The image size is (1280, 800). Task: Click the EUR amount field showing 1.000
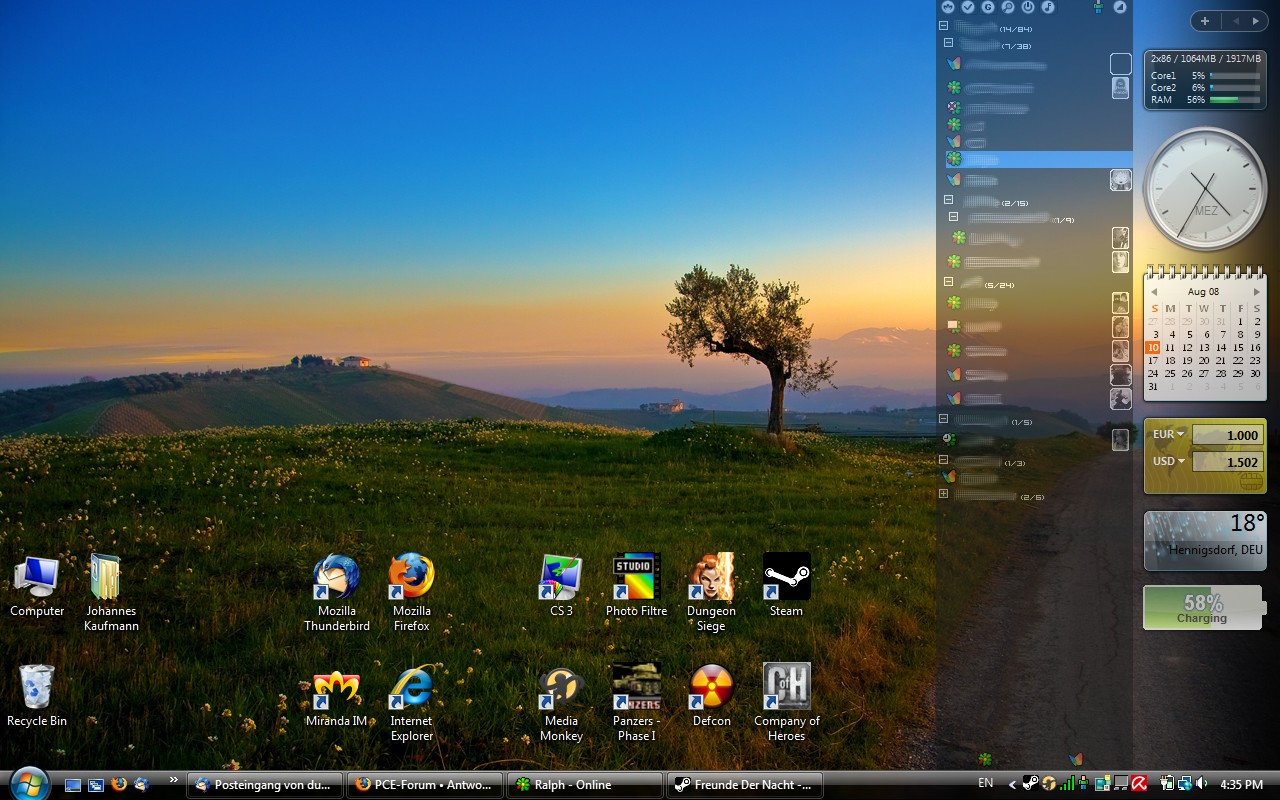[1227, 435]
